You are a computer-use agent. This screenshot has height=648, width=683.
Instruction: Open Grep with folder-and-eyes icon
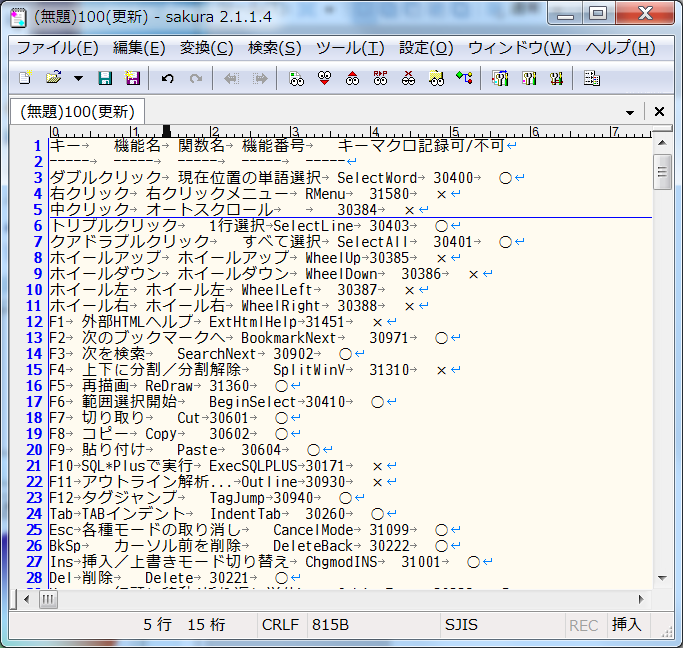[436, 78]
